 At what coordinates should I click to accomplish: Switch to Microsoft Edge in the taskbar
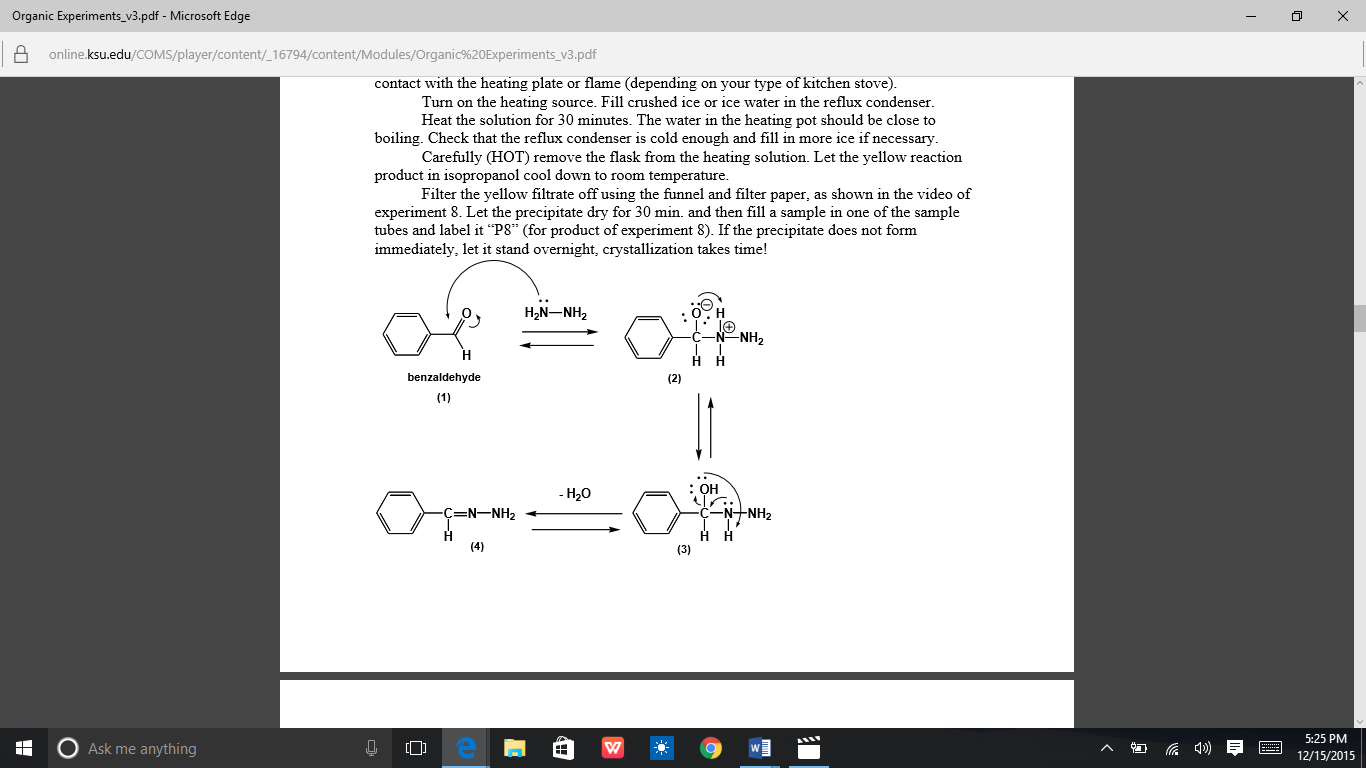pyautogui.click(x=465, y=748)
